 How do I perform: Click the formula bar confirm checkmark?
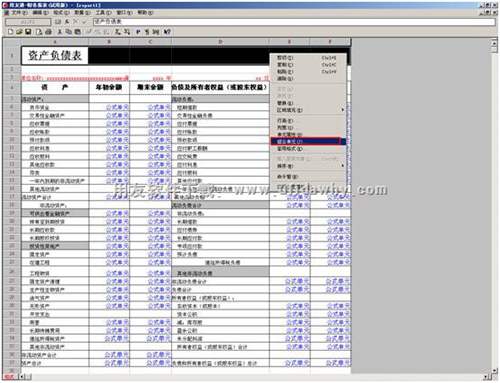coord(84,22)
